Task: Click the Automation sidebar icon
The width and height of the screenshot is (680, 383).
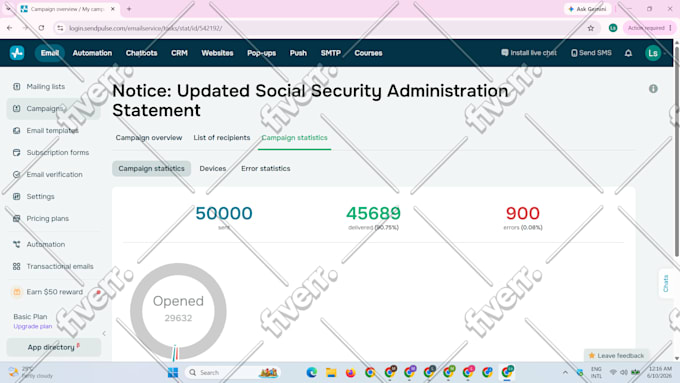Action: point(16,244)
